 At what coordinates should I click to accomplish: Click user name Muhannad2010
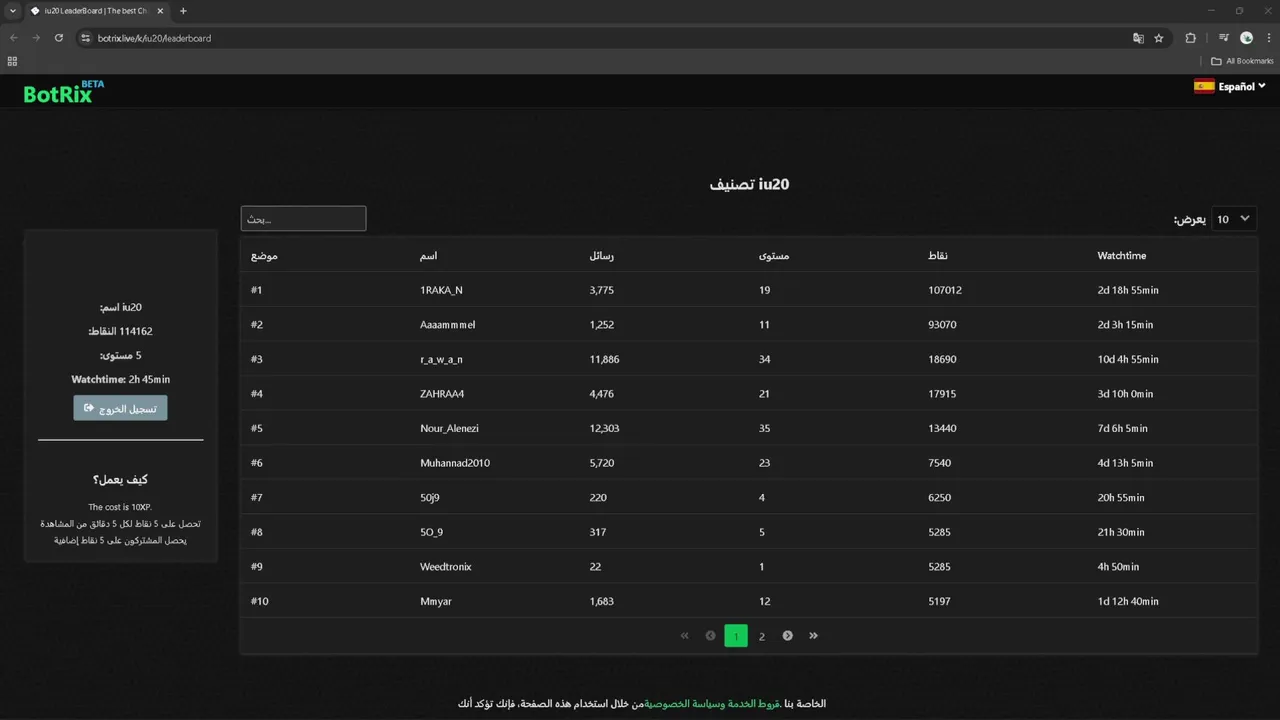pos(455,463)
